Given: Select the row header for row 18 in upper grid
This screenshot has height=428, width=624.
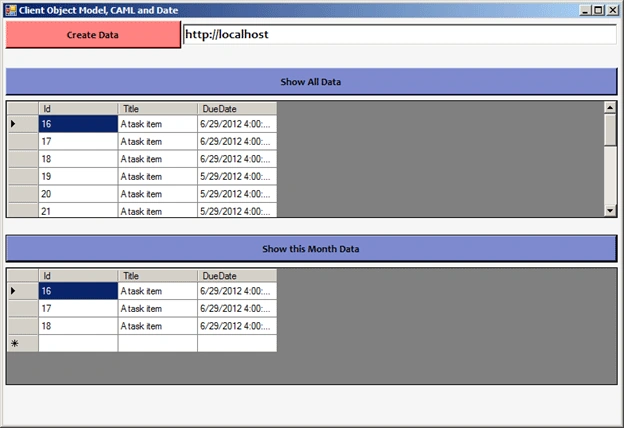Looking at the screenshot, I should click(23, 159).
